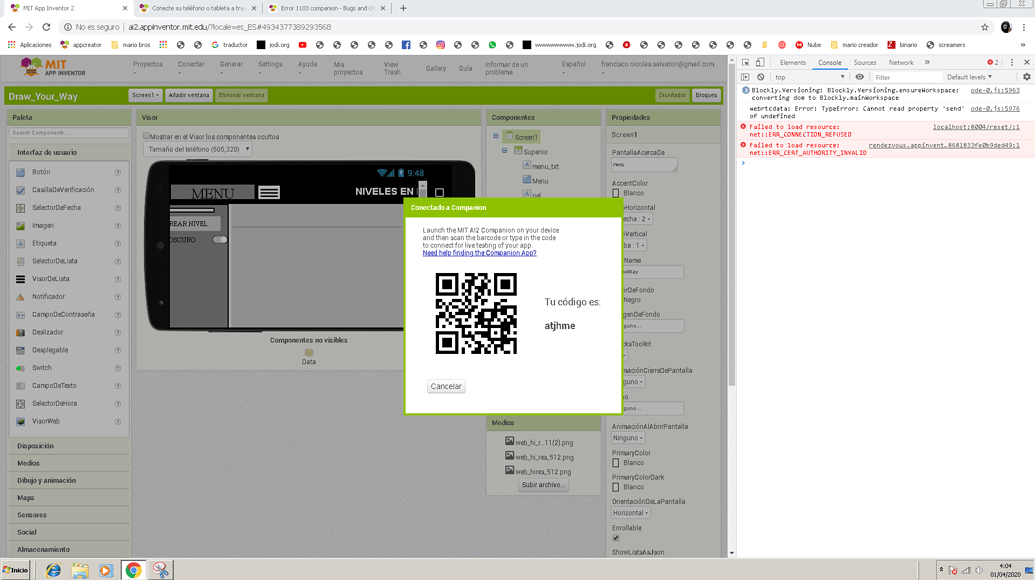Viewport: 1035px width, 580px height.
Task: Choose the VisorDeLista palette icon
Action: (x=20, y=279)
